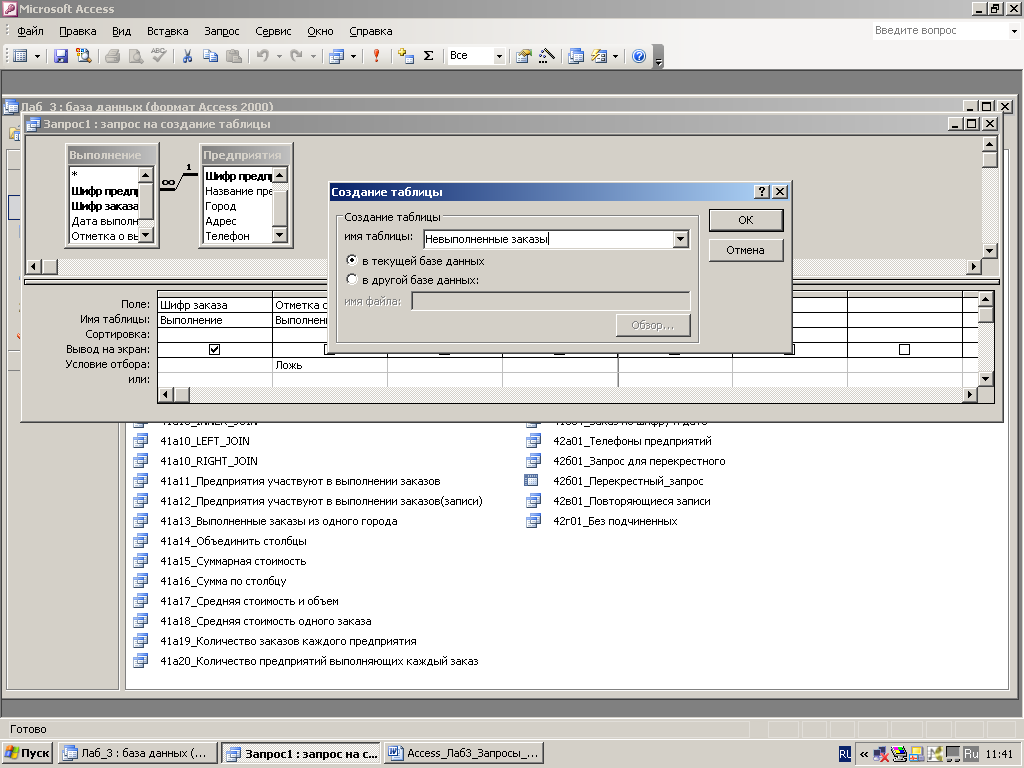Open the Сервис menu
Viewport: 1024px width, 768px height.
coord(273,31)
